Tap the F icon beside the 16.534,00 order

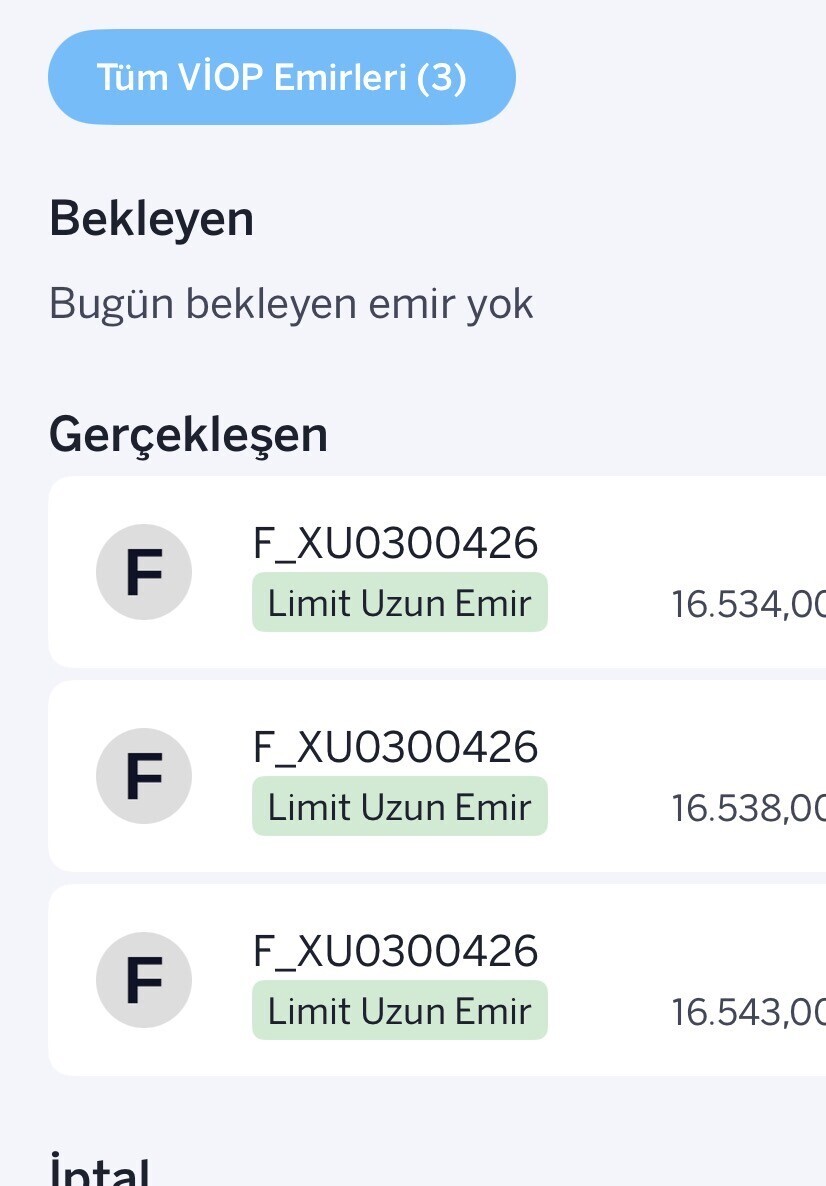pyautogui.click(x=143, y=572)
